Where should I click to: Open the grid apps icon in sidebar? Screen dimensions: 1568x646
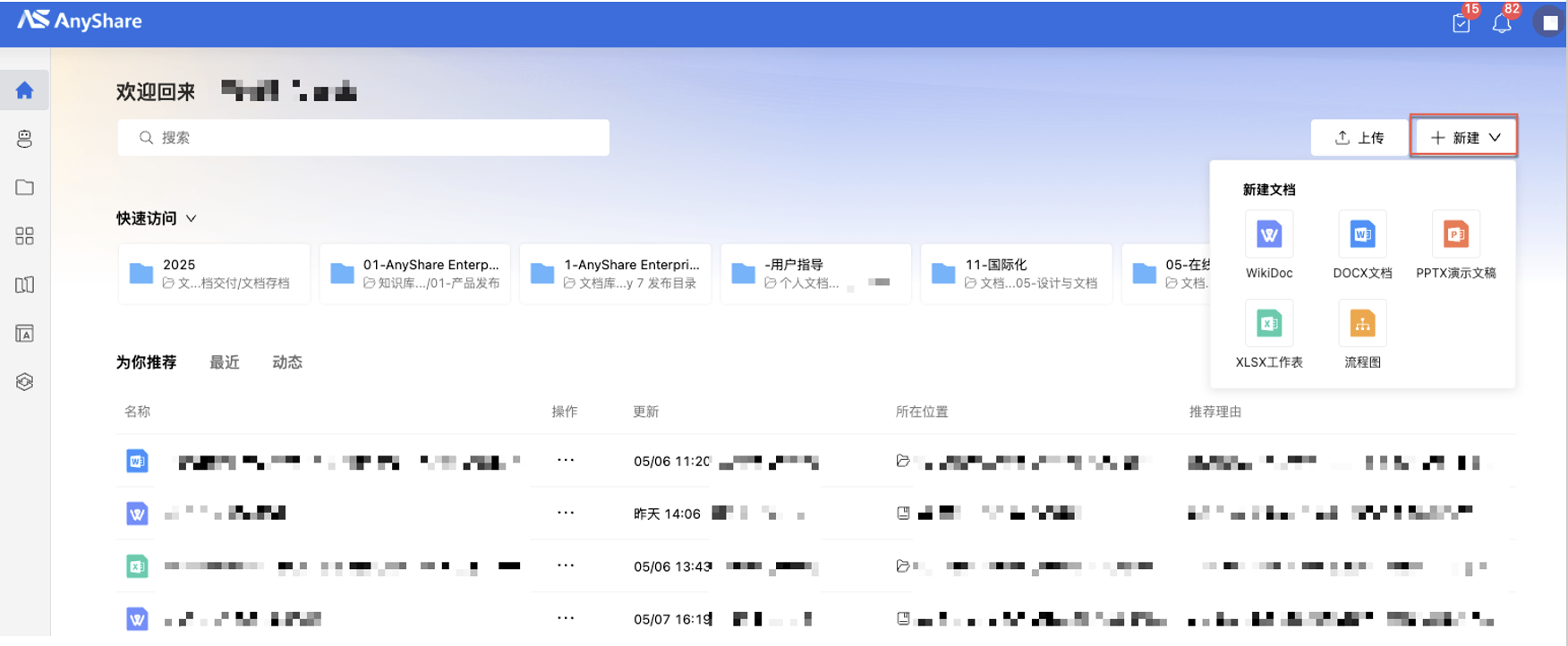(24, 236)
